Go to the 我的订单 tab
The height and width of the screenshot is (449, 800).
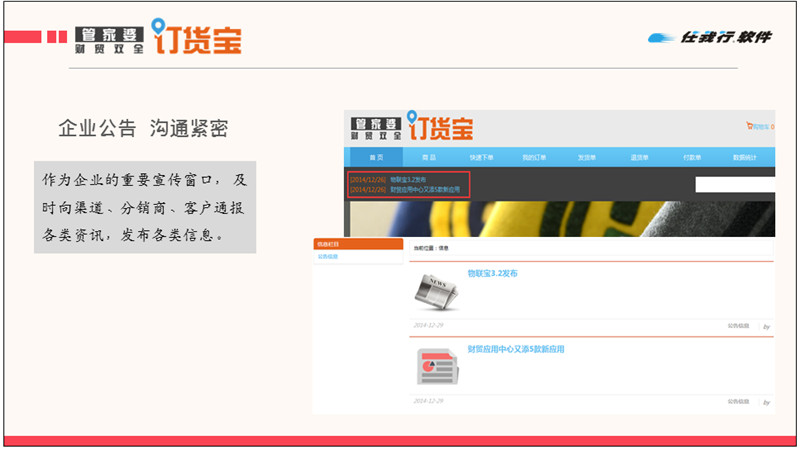tap(534, 158)
